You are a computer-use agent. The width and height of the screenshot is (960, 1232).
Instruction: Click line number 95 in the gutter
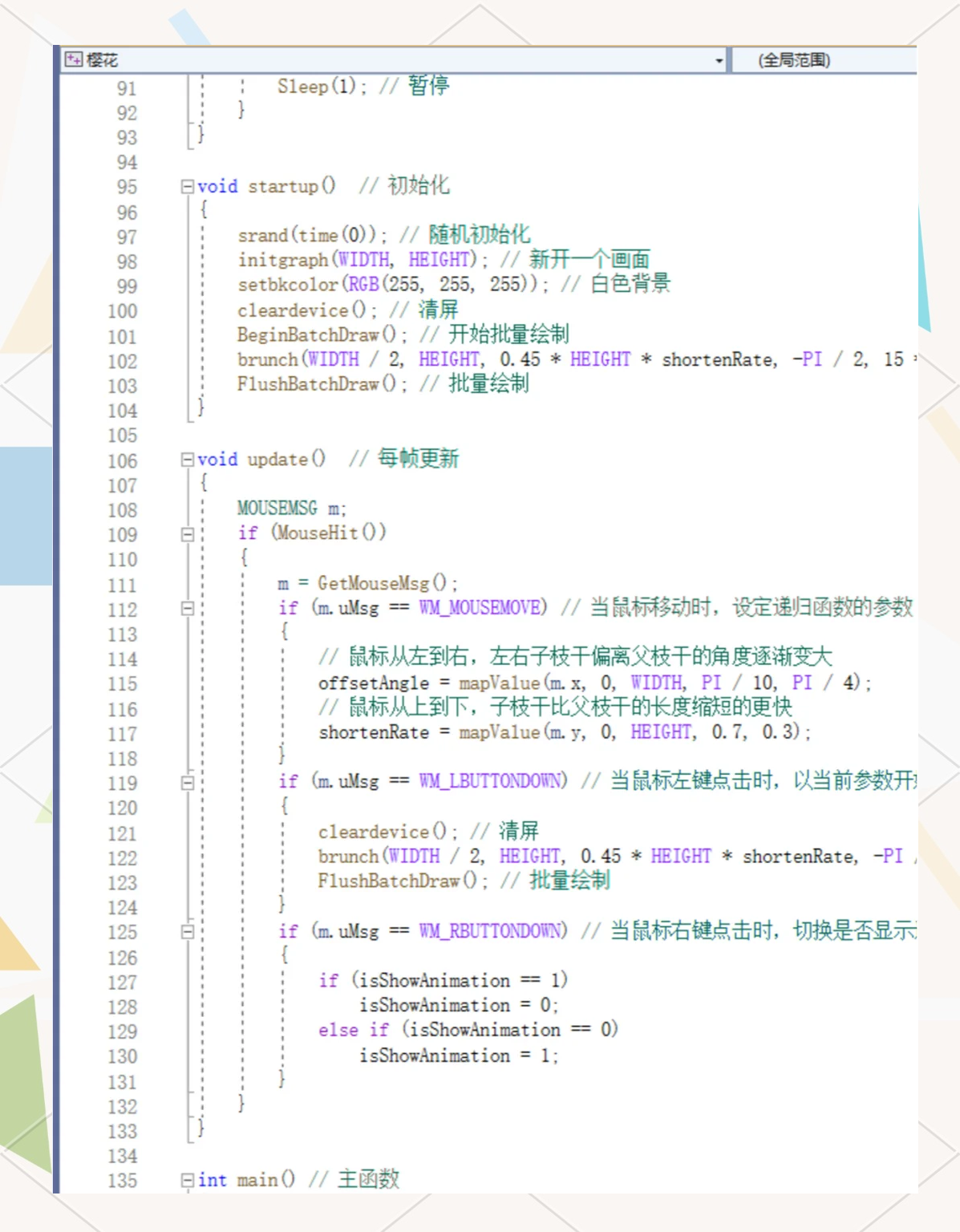coord(127,187)
